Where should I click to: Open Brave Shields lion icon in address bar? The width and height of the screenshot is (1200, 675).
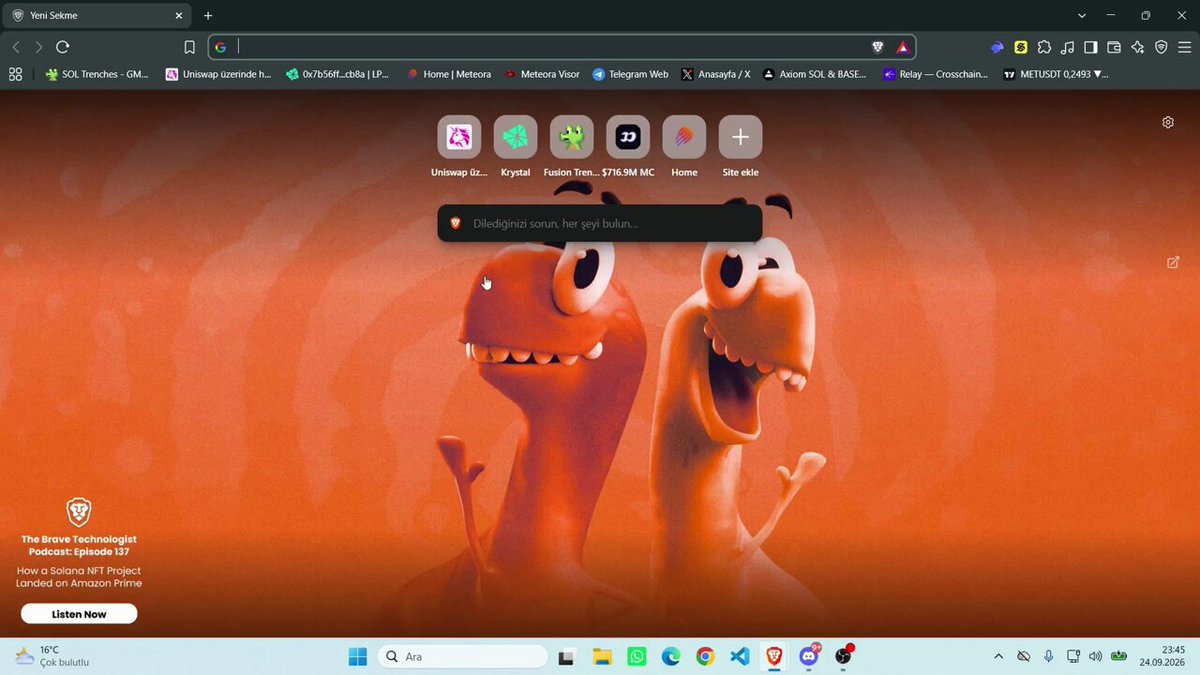pyautogui.click(x=878, y=47)
